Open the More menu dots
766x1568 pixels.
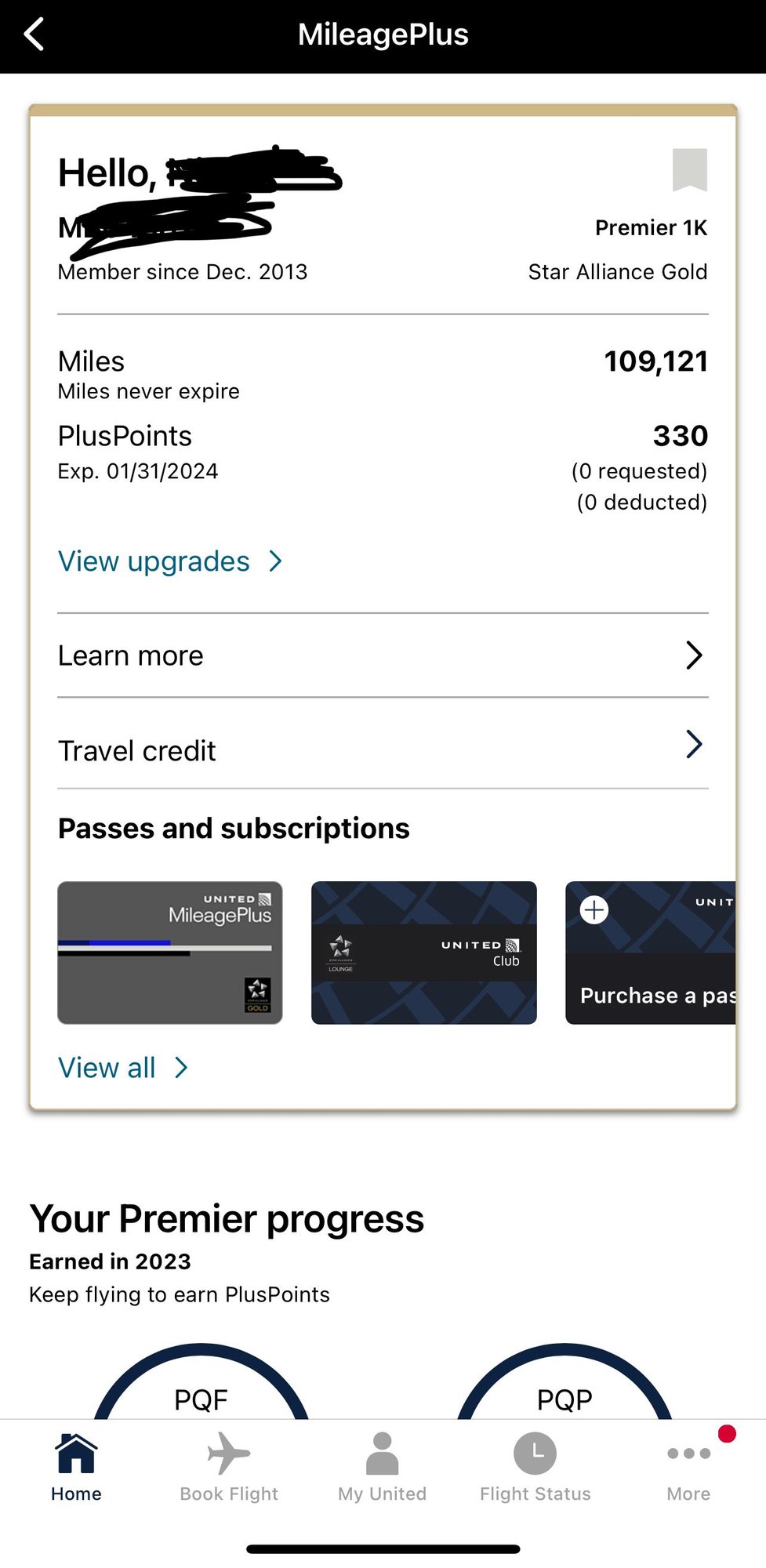click(688, 1454)
